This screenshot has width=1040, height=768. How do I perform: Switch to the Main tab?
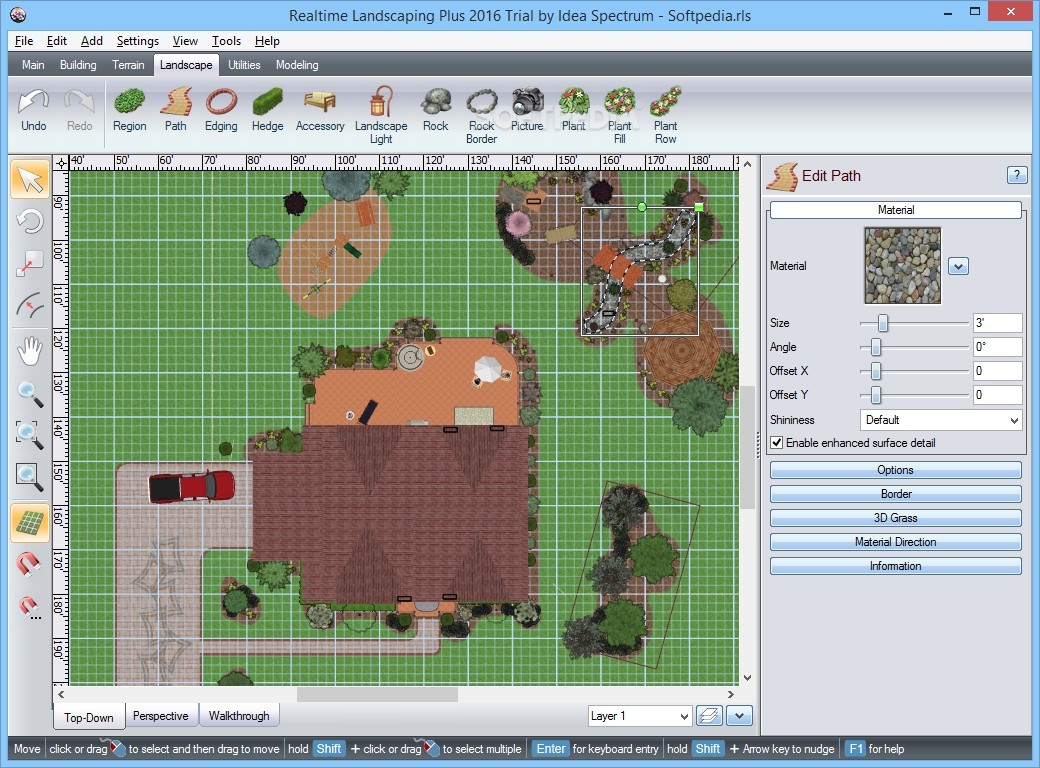click(x=33, y=65)
